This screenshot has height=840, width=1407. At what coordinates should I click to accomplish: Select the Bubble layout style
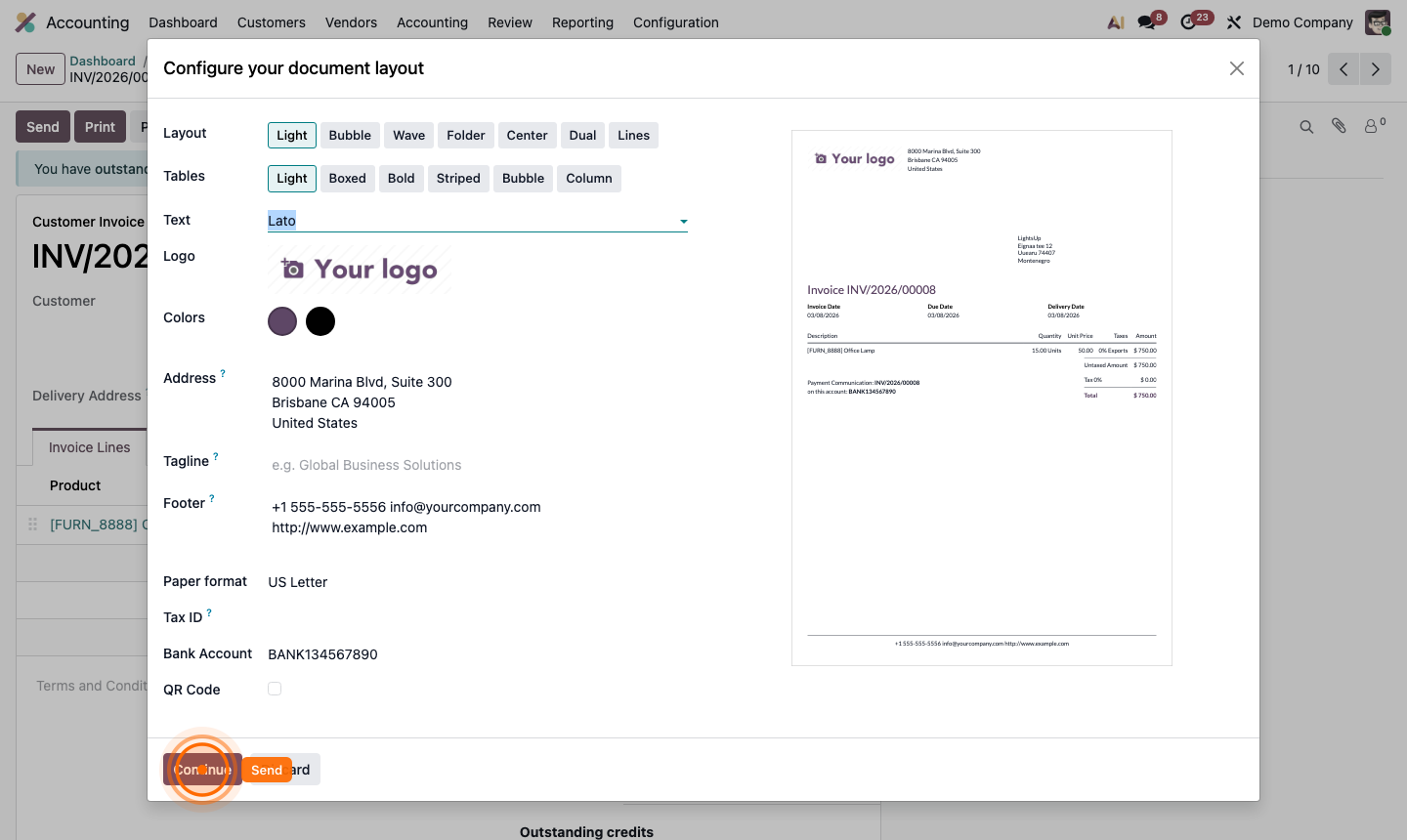(349, 135)
